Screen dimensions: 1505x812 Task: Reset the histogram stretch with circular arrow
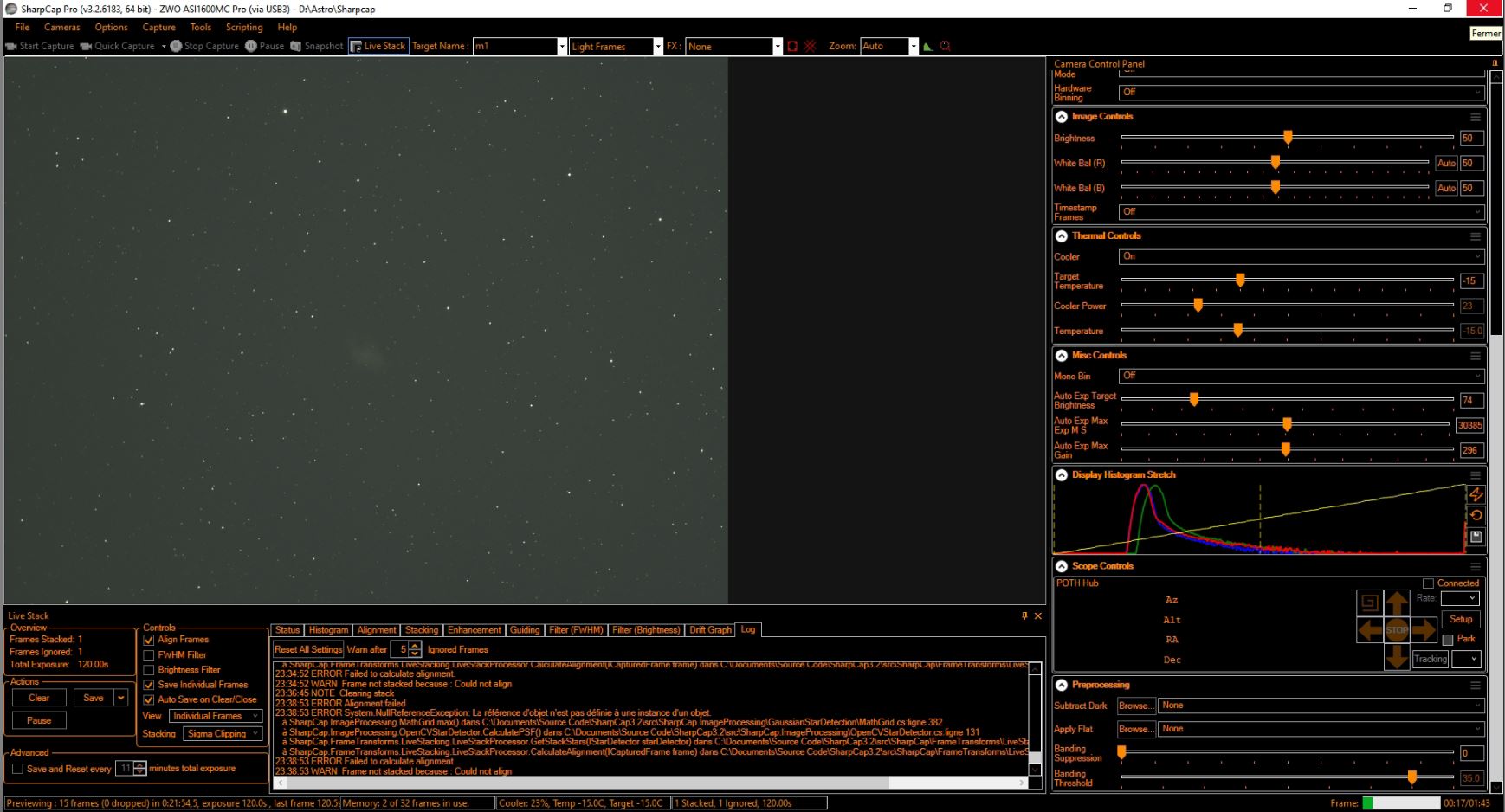coord(1476,515)
